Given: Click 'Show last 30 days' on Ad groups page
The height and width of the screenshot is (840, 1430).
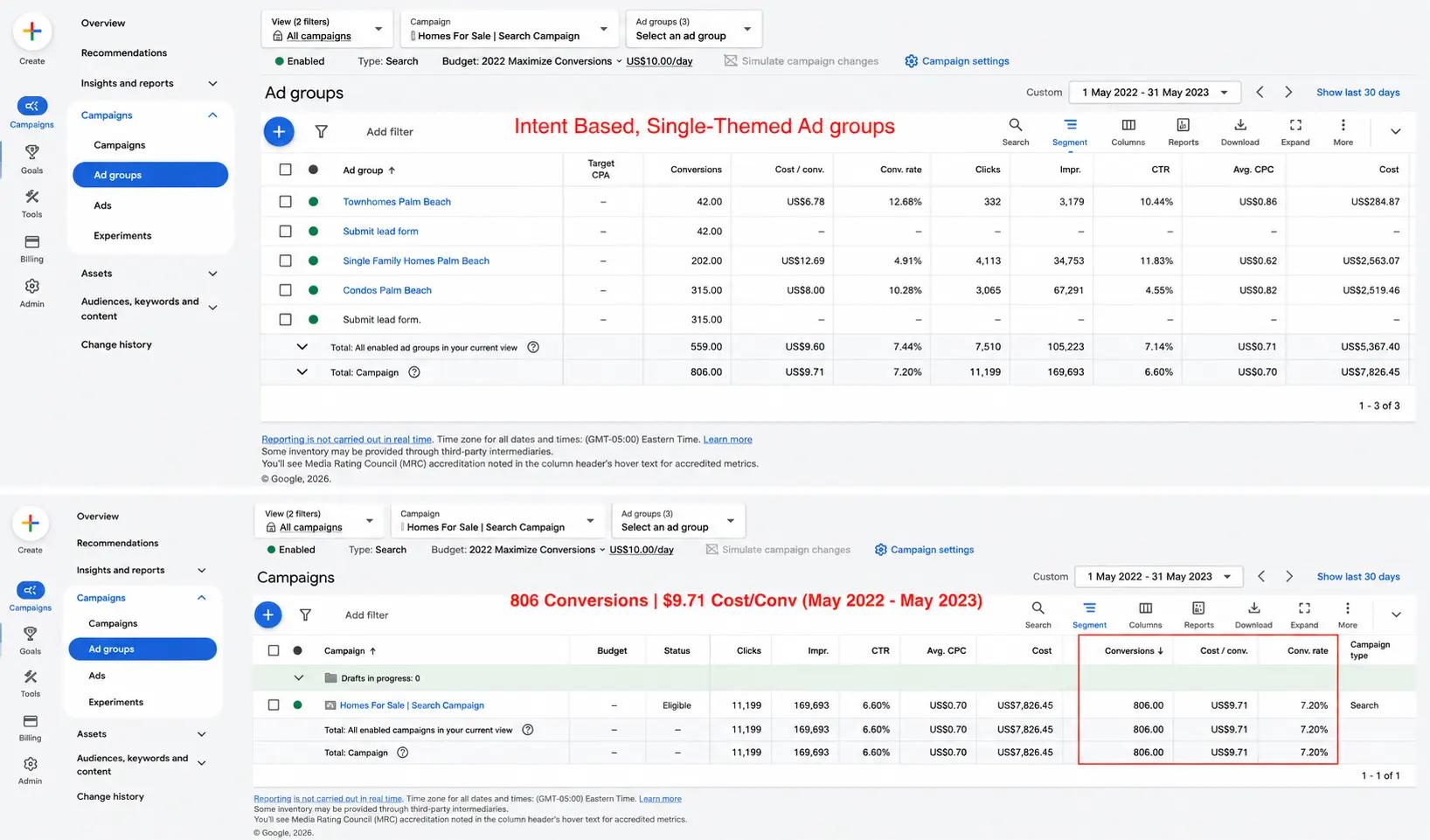Looking at the screenshot, I should tap(1358, 92).
